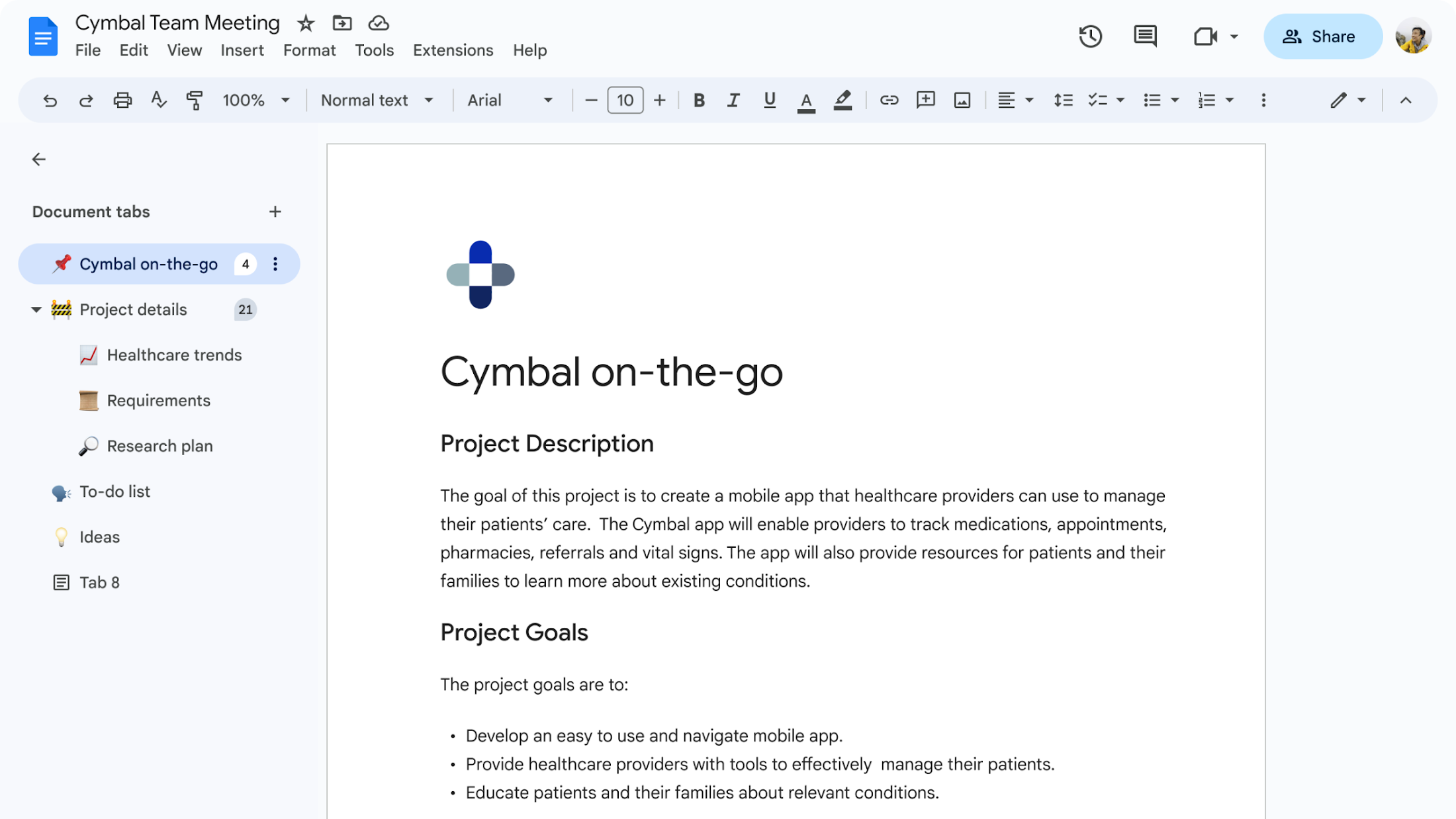Click the Underline formatting icon

click(769, 100)
